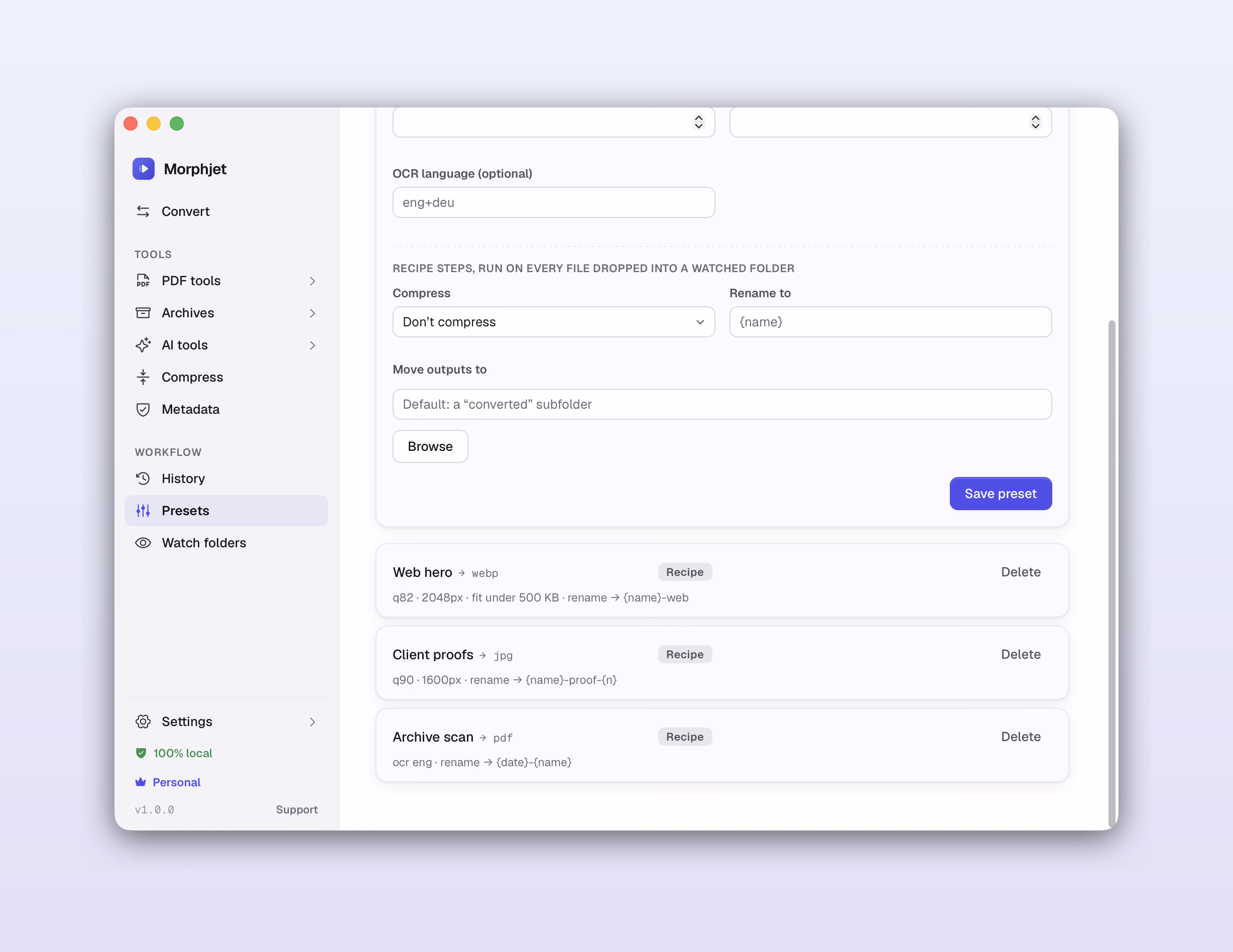1233x952 pixels.
Task: Open the Don't compress dropdown
Action: [x=553, y=322]
